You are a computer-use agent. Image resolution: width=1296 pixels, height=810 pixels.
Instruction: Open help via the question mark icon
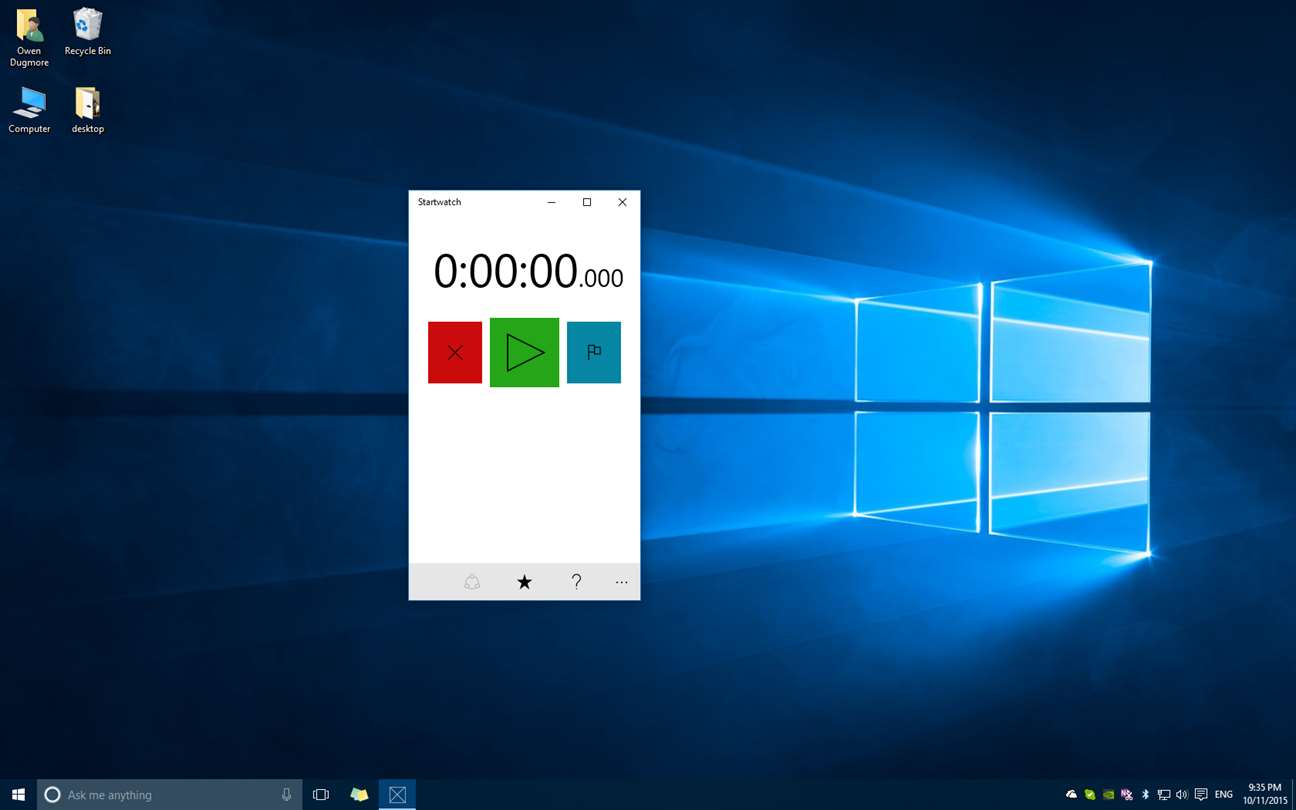coord(576,582)
